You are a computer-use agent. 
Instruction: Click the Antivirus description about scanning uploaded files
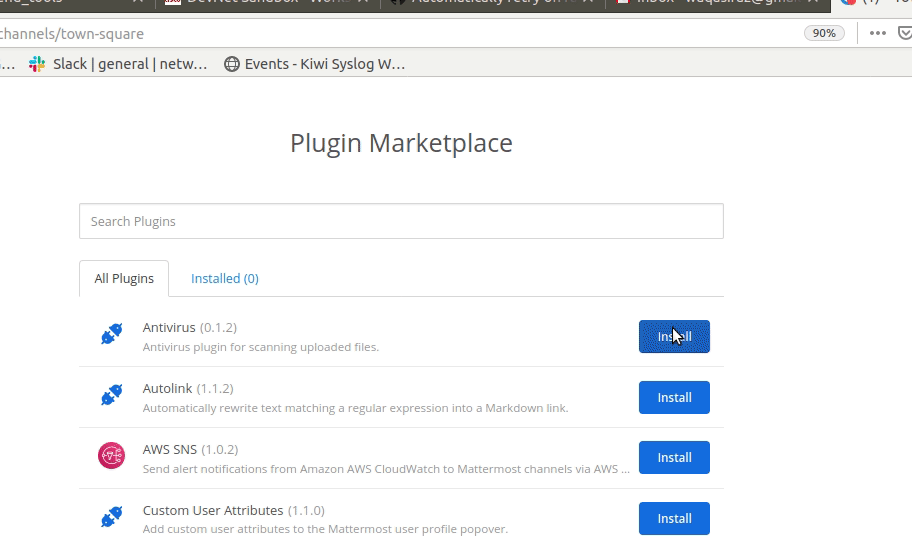tap(261, 347)
